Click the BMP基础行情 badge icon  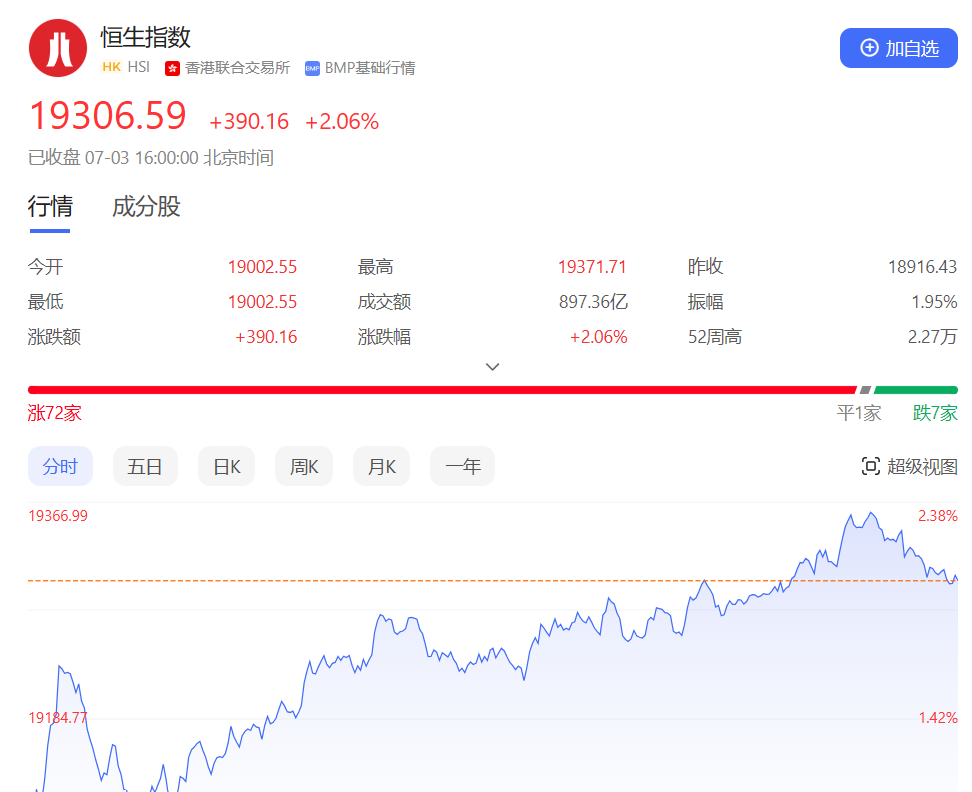(312, 68)
